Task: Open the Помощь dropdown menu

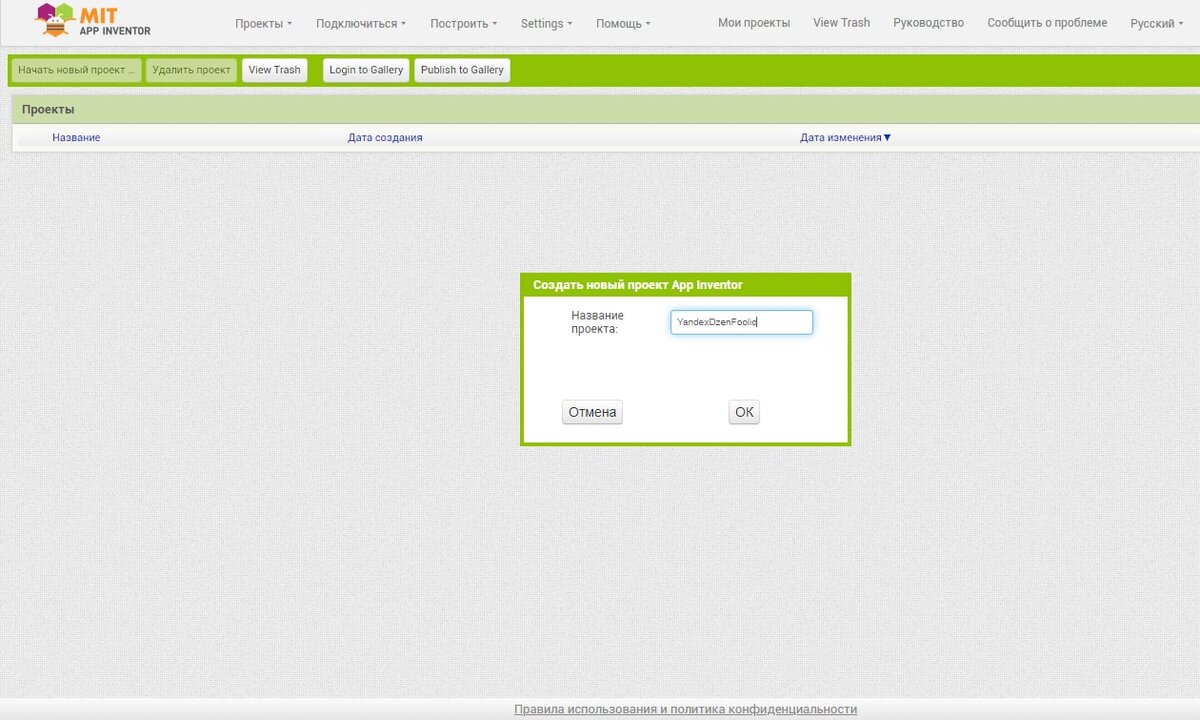Action: pos(623,23)
